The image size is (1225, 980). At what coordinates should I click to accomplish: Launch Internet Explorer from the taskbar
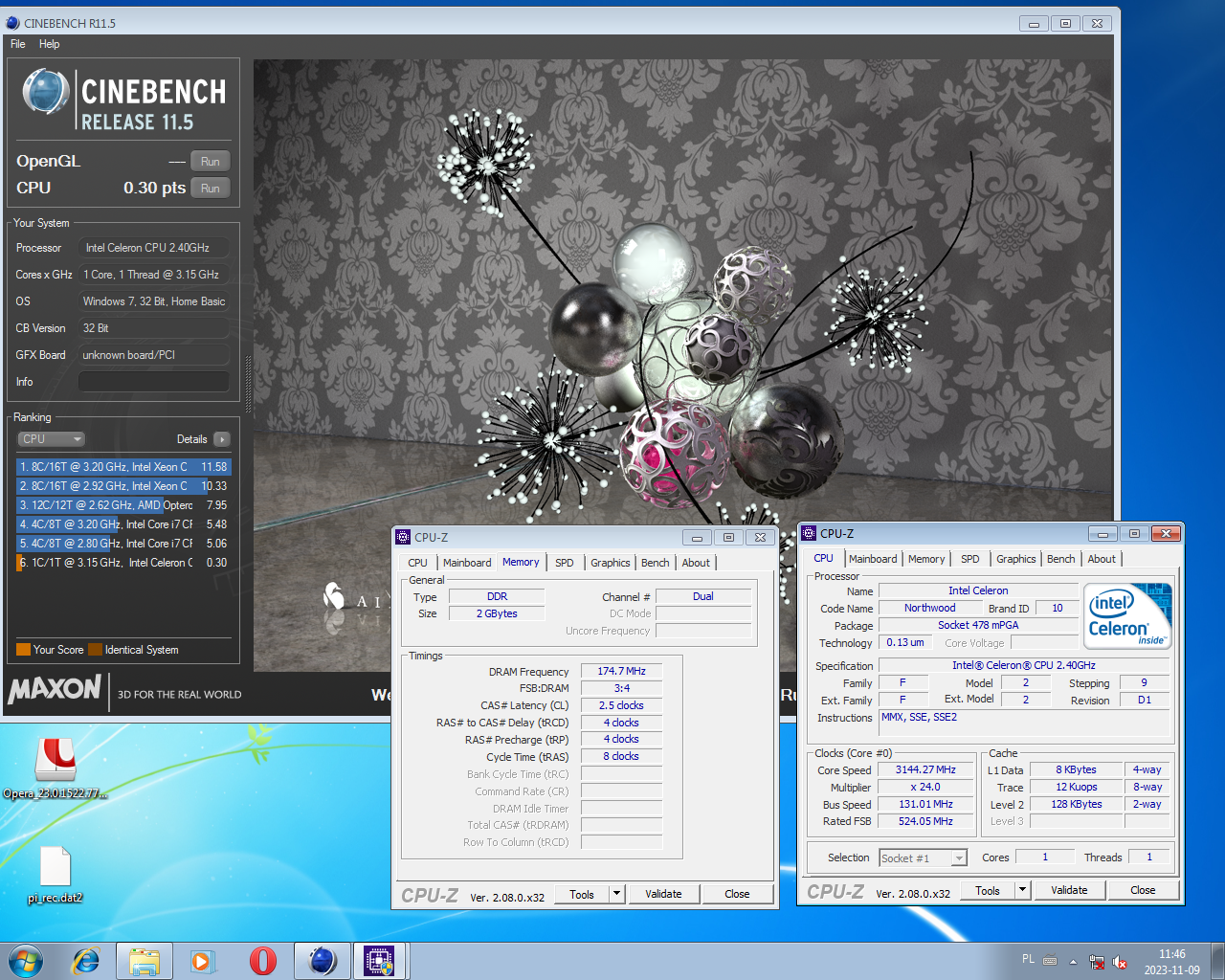(86, 961)
